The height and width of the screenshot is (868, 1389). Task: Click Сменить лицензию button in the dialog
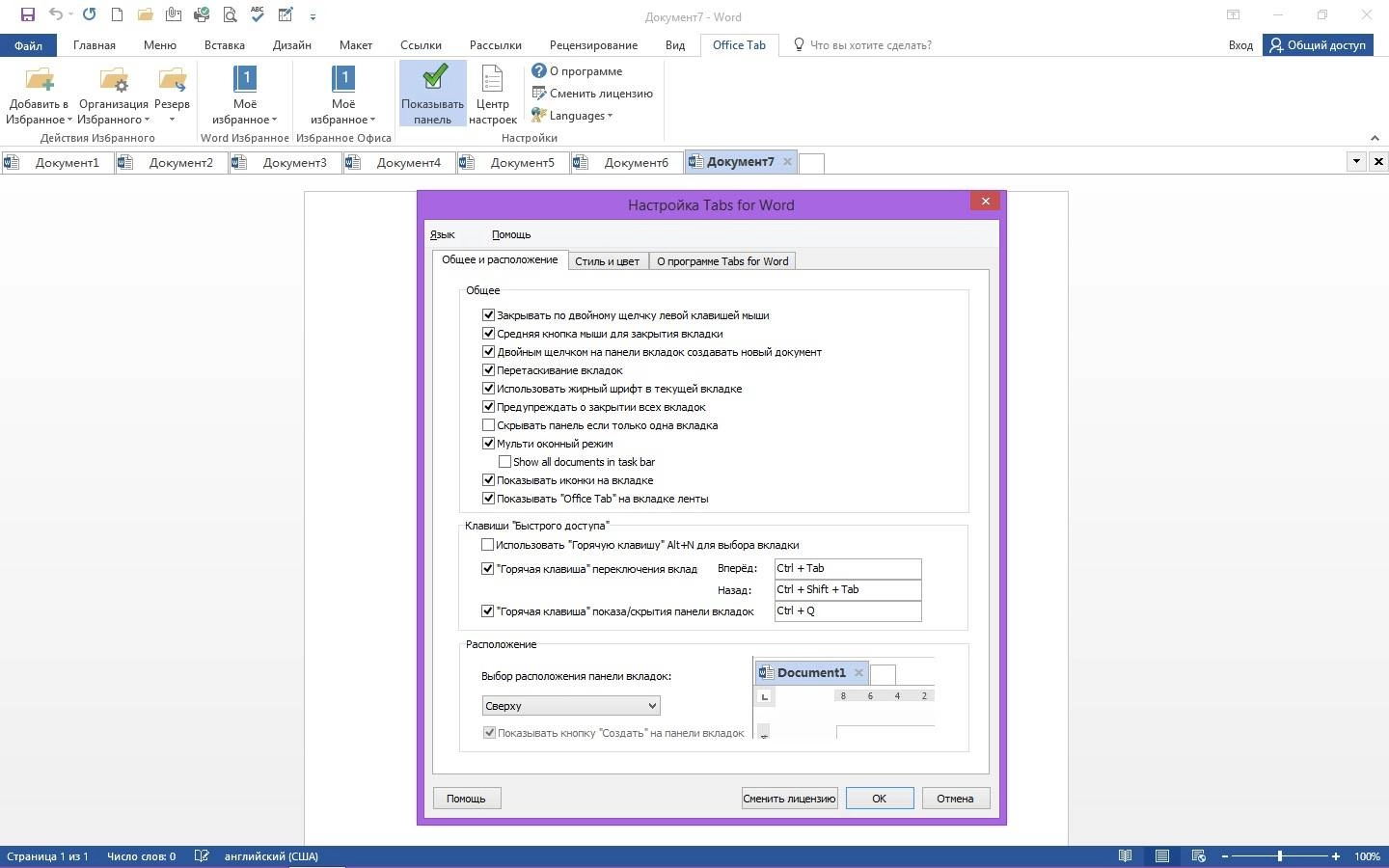coord(789,799)
